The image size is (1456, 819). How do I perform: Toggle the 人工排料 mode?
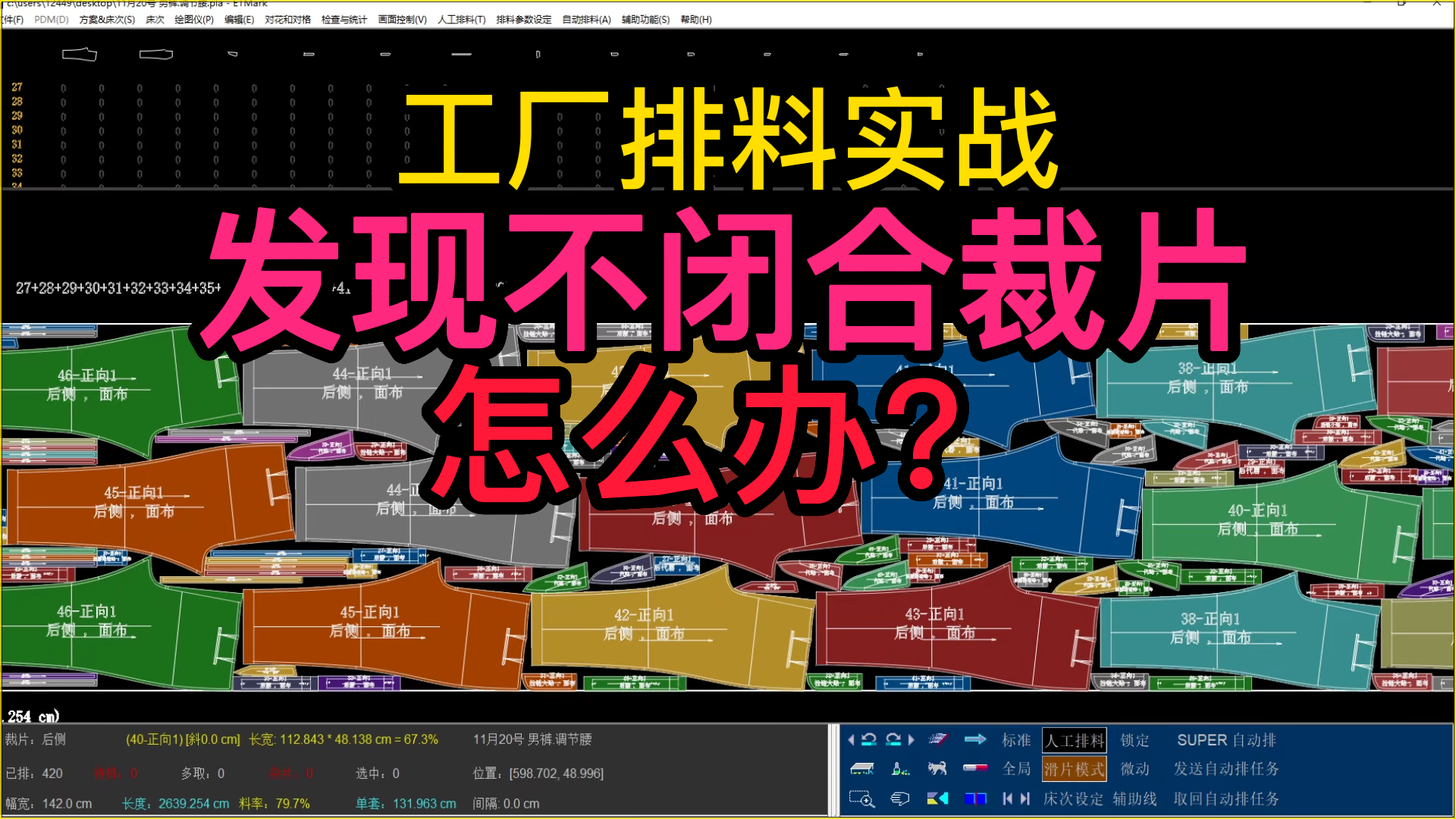pos(1075,740)
